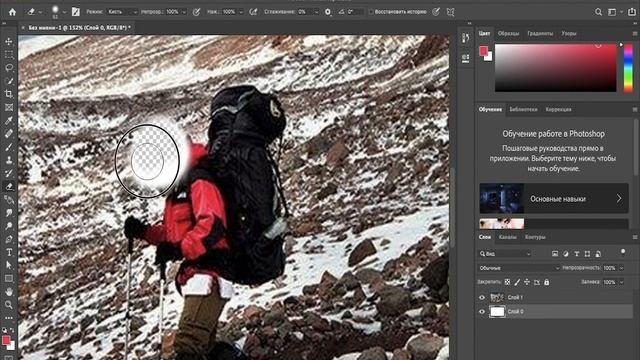640x360 pixels.
Task: Select the Crop tool
Action: coord(9,94)
